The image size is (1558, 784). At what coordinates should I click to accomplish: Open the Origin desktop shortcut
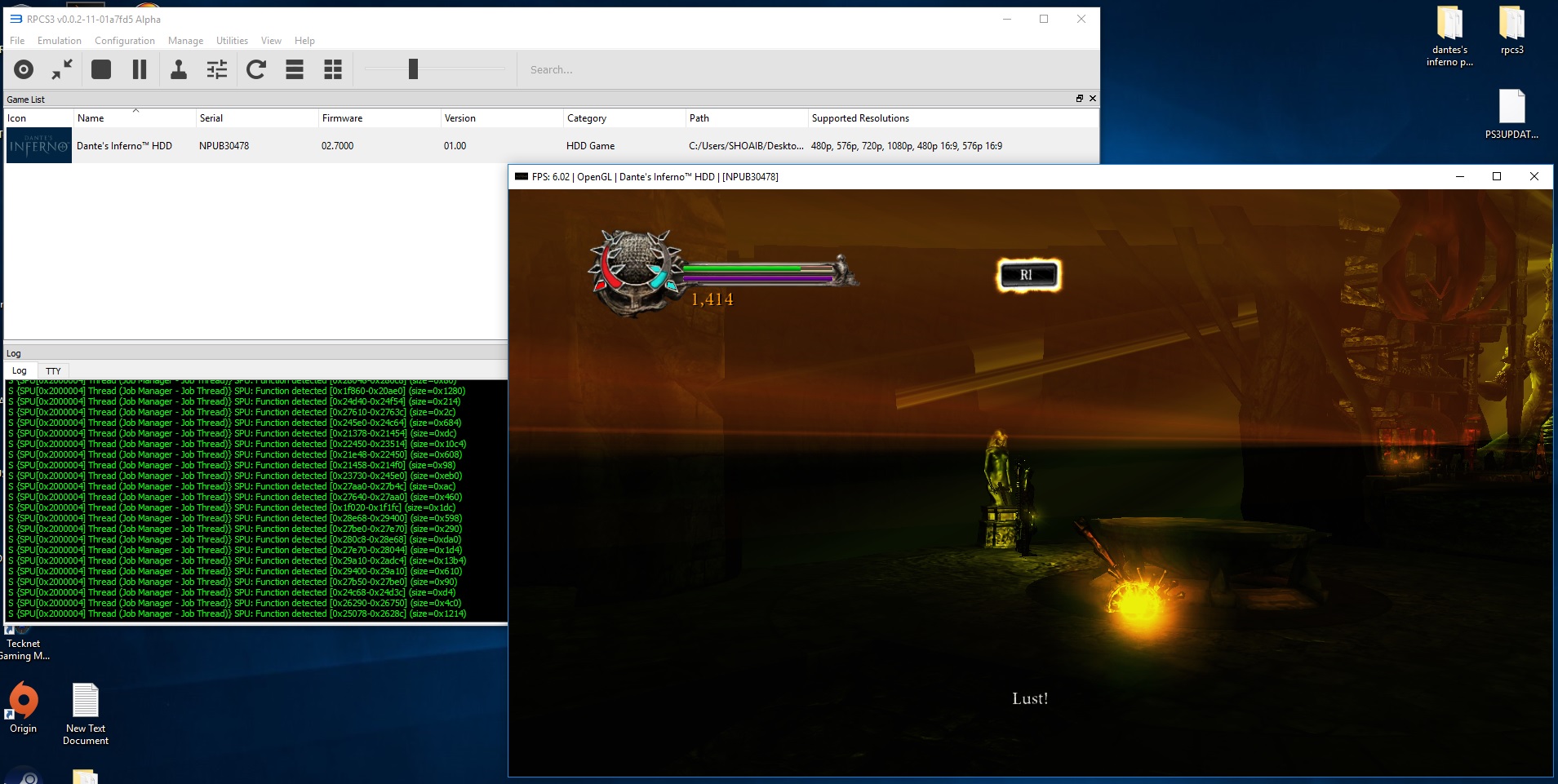(x=24, y=706)
